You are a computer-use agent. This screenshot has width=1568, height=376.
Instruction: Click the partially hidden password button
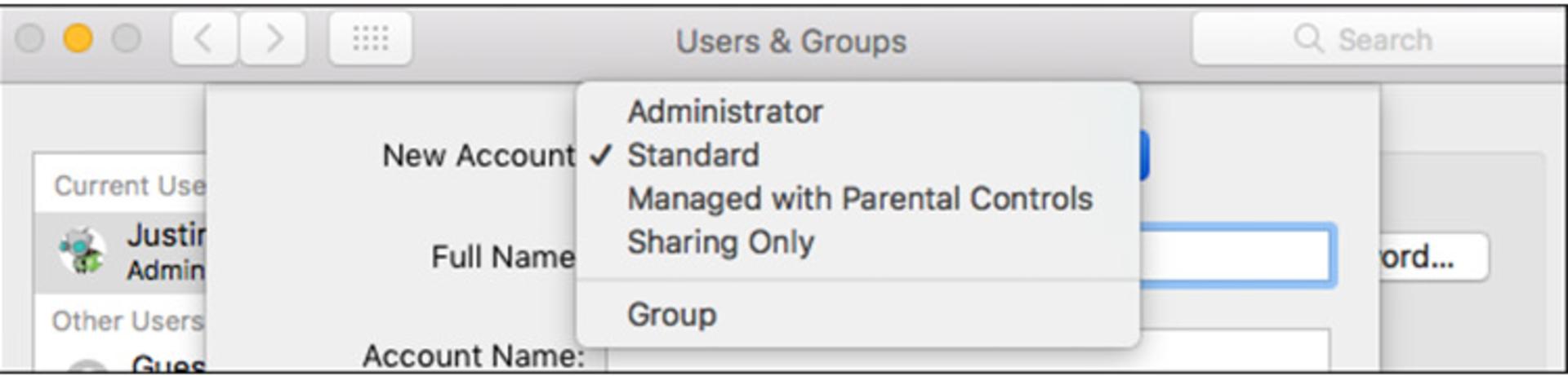pos(1433,257)
